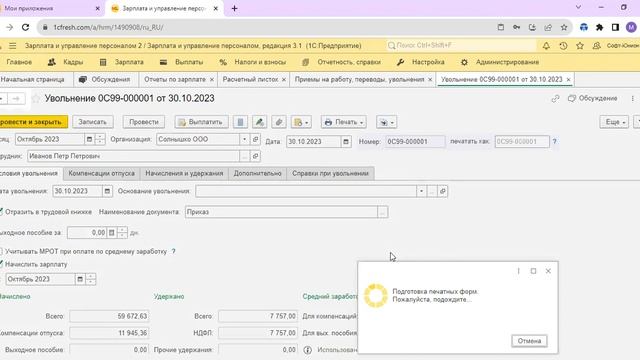Viewport: 640px width, 360px height.
Task: Open calculator for Выходное пособие days
Action: (x=111, y=233)
